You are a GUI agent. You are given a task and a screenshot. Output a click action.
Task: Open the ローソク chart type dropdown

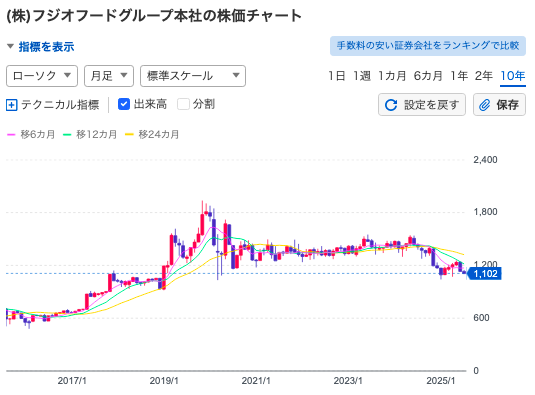42,76
